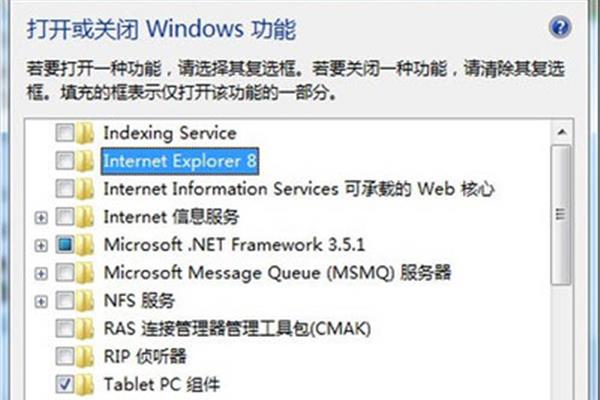
Task: Expand the Microsoft Message Queue (MSMQ) node
Action: 41,274
